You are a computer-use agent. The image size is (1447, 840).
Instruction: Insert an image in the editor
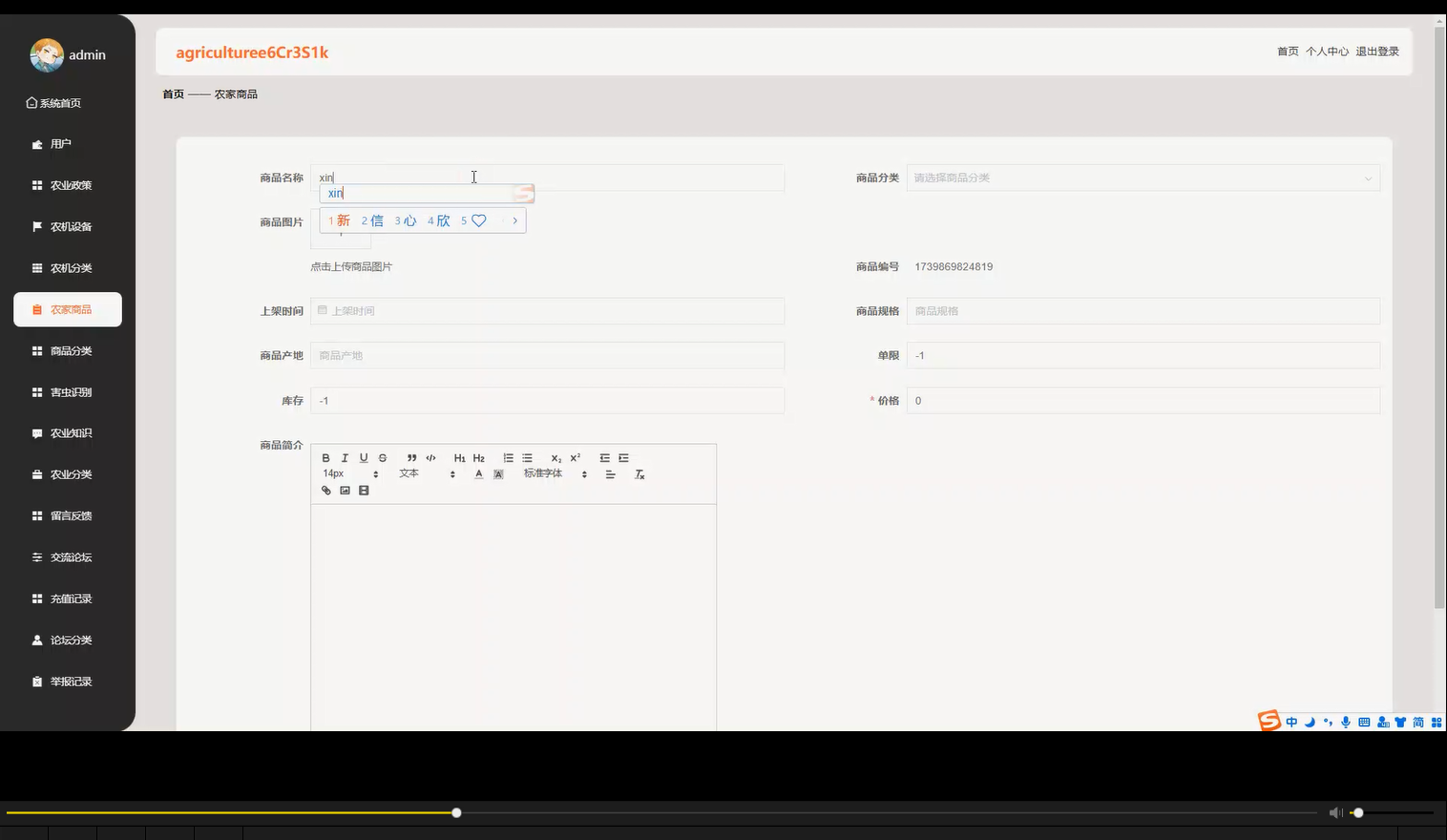[345, 491]
